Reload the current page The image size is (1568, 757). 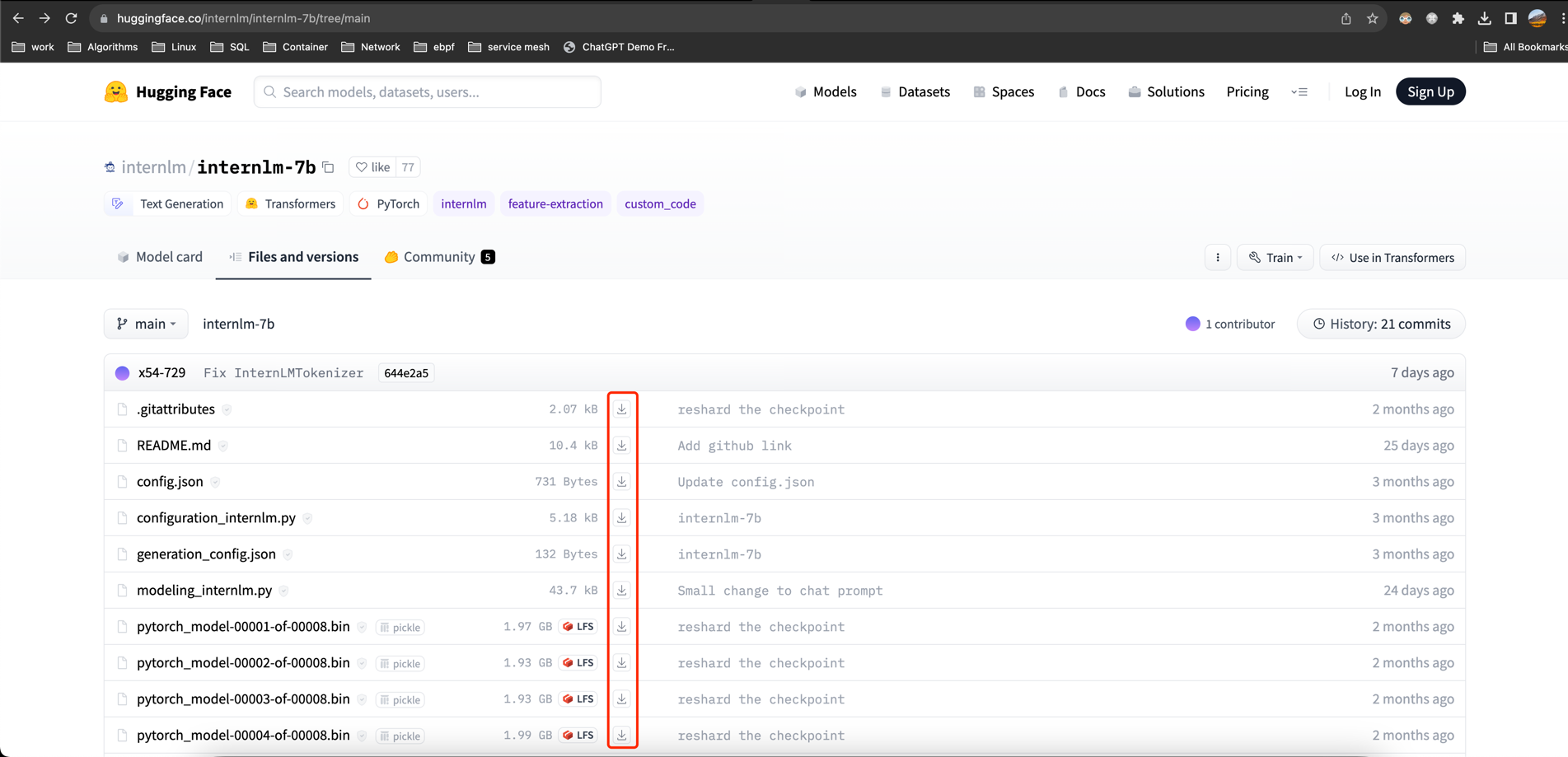[x=72, y=18]
